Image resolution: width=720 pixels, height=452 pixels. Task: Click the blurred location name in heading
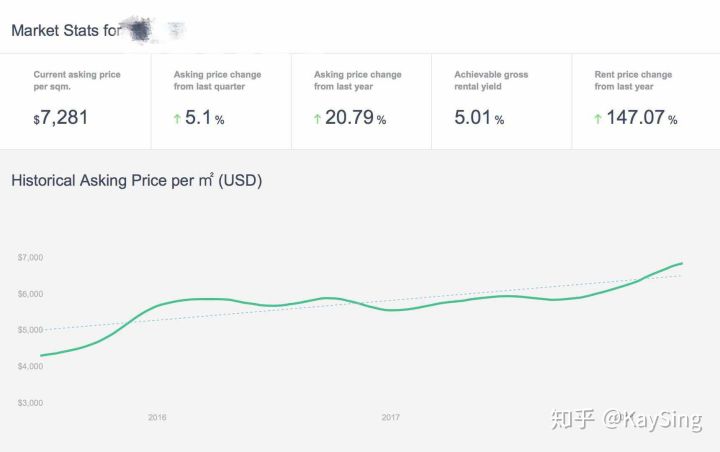tap(152, 30)
